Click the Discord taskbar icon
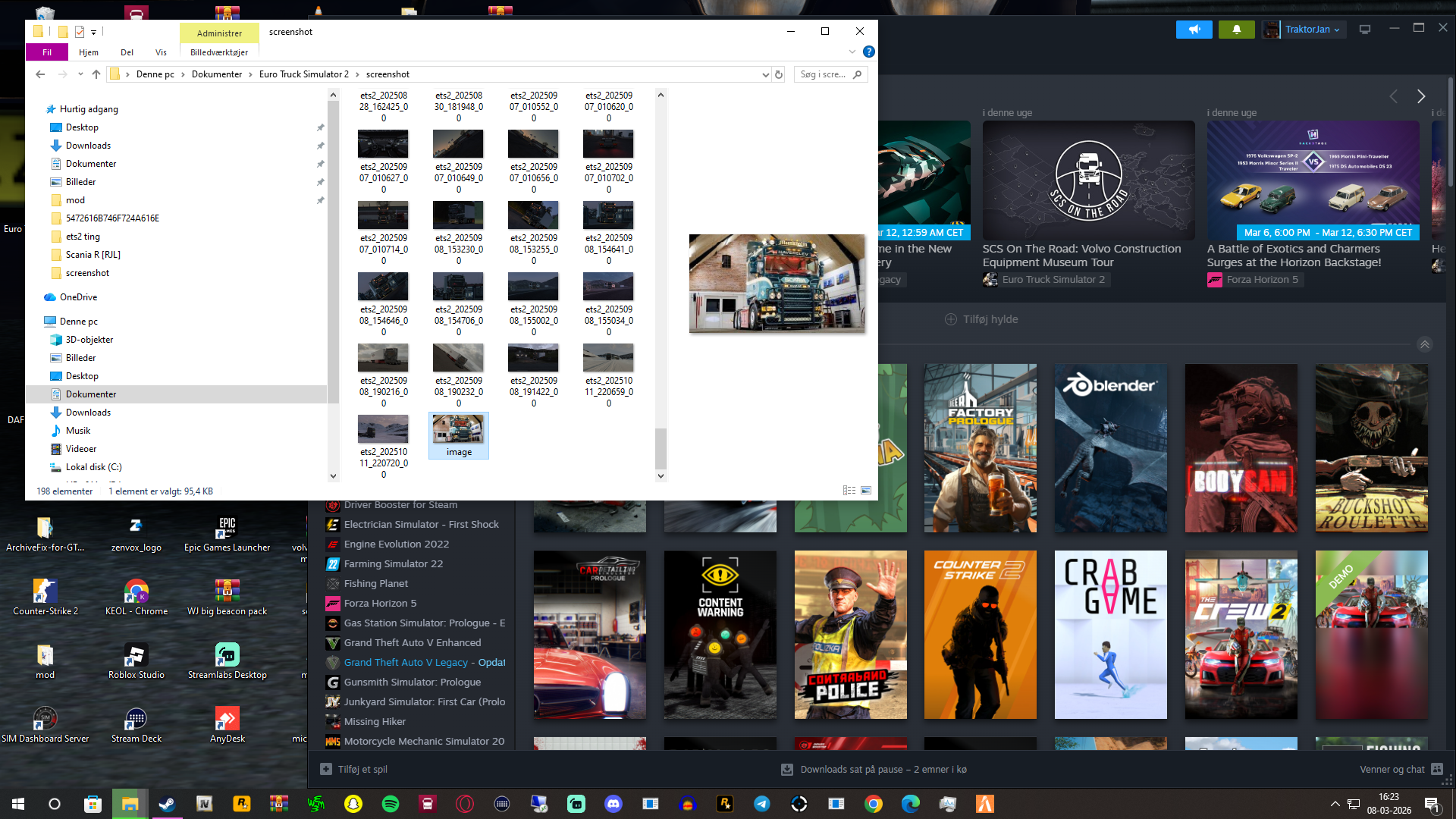Image resolution: width=1456 pixels, height=819 pixels. pos(613,804)
